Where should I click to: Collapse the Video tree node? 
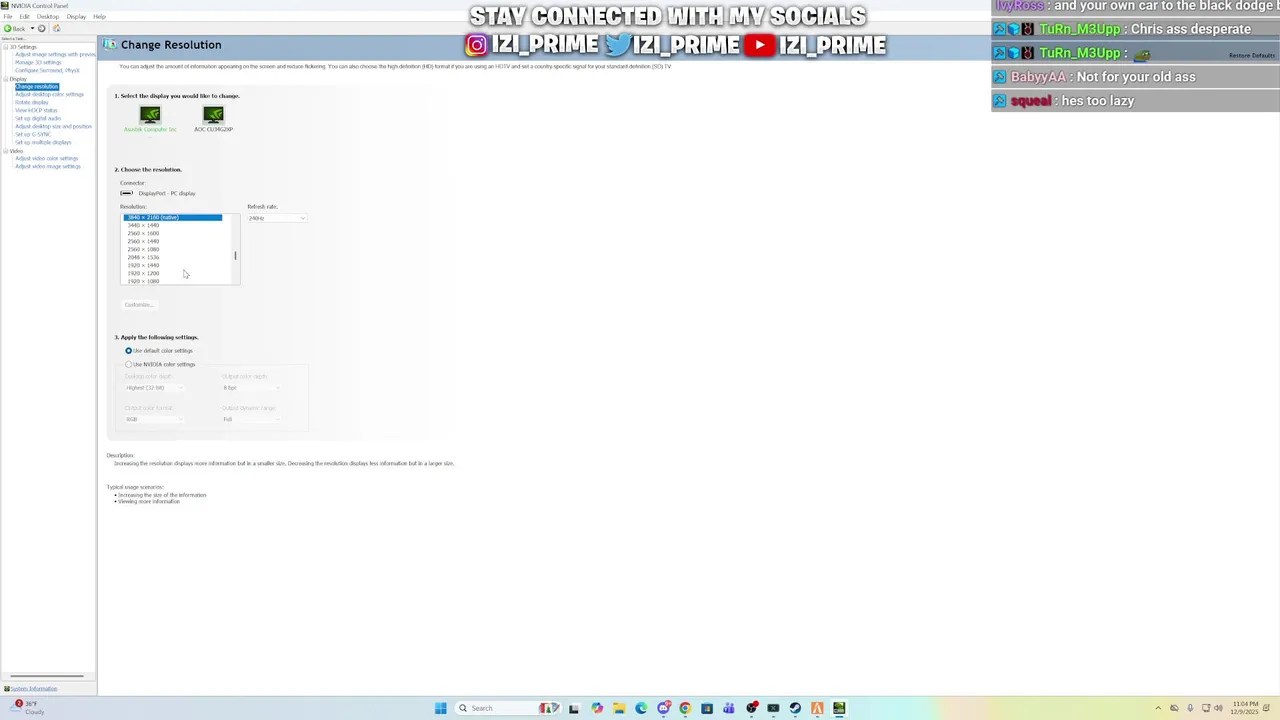(x=5, y=151)
